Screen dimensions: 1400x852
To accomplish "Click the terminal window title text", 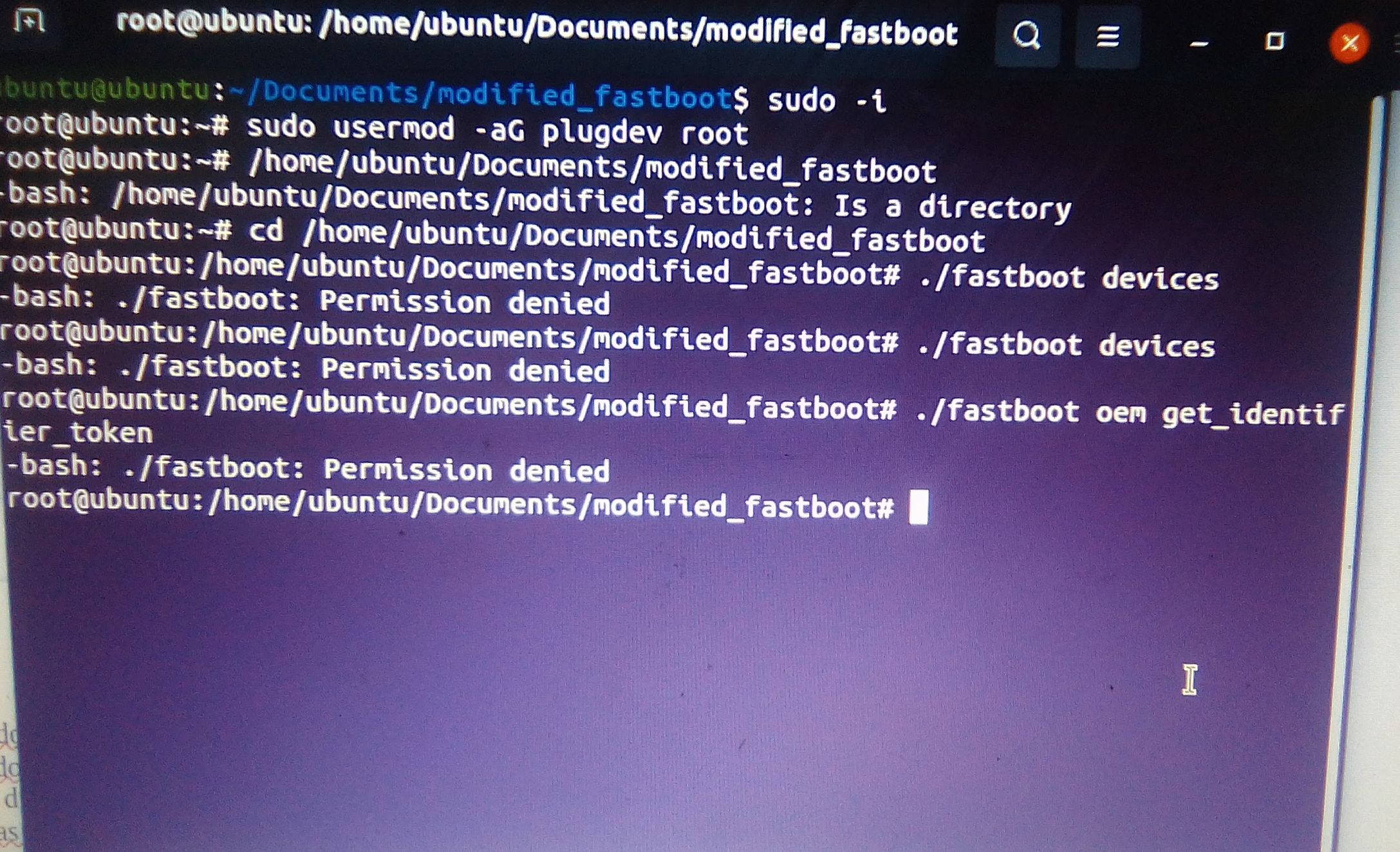I will (537, 30).
